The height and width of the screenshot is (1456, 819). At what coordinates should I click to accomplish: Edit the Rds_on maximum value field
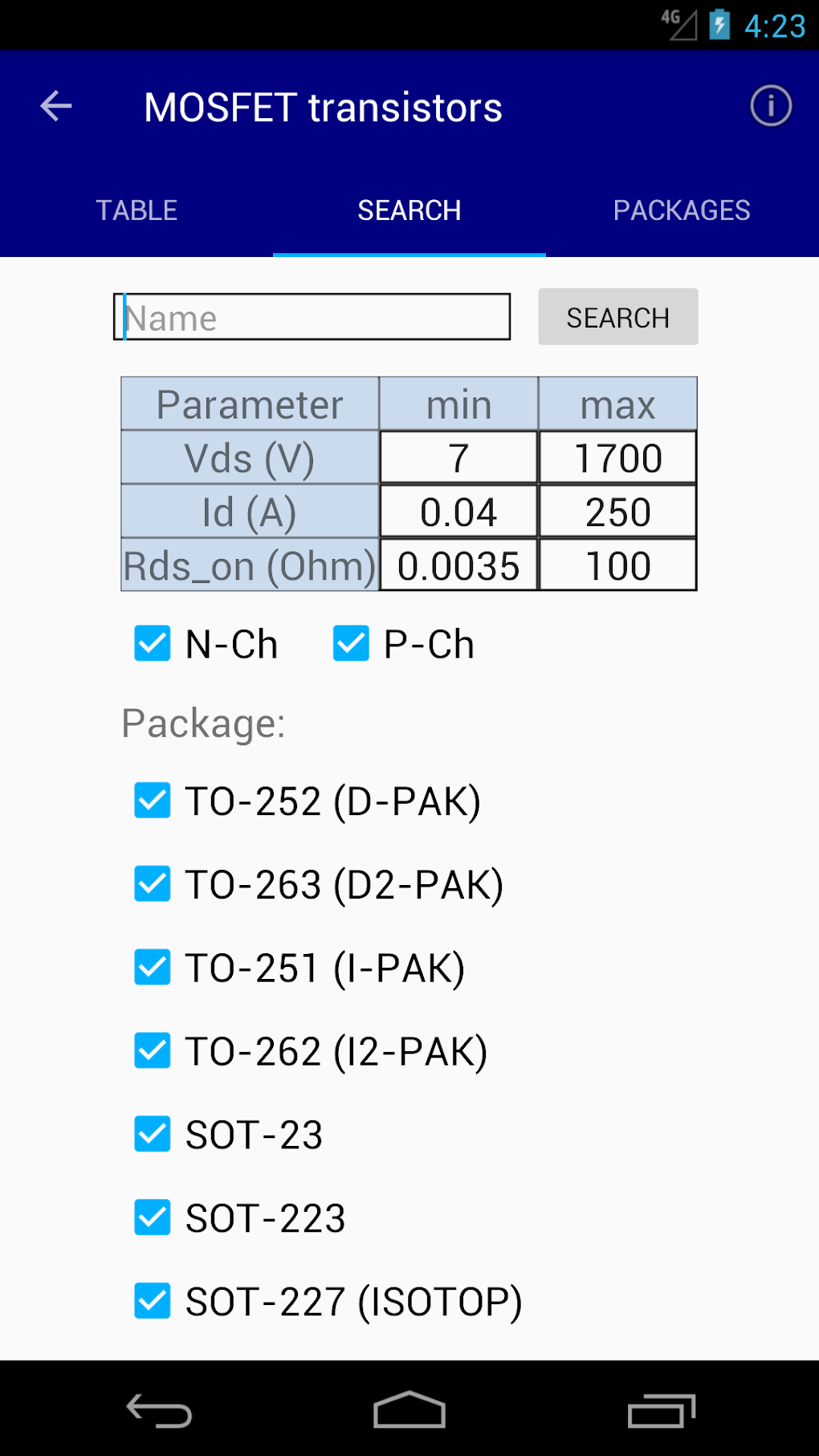(617, 565)
